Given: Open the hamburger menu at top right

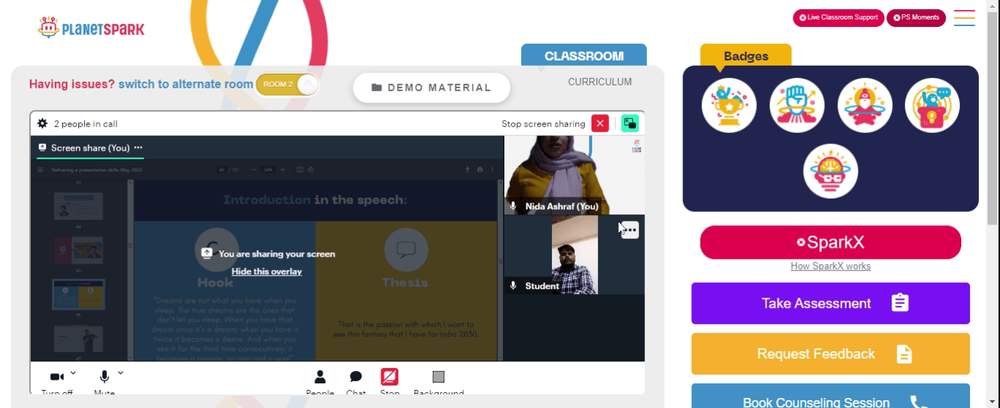Looking at the screenshot, I should (964, 18).
